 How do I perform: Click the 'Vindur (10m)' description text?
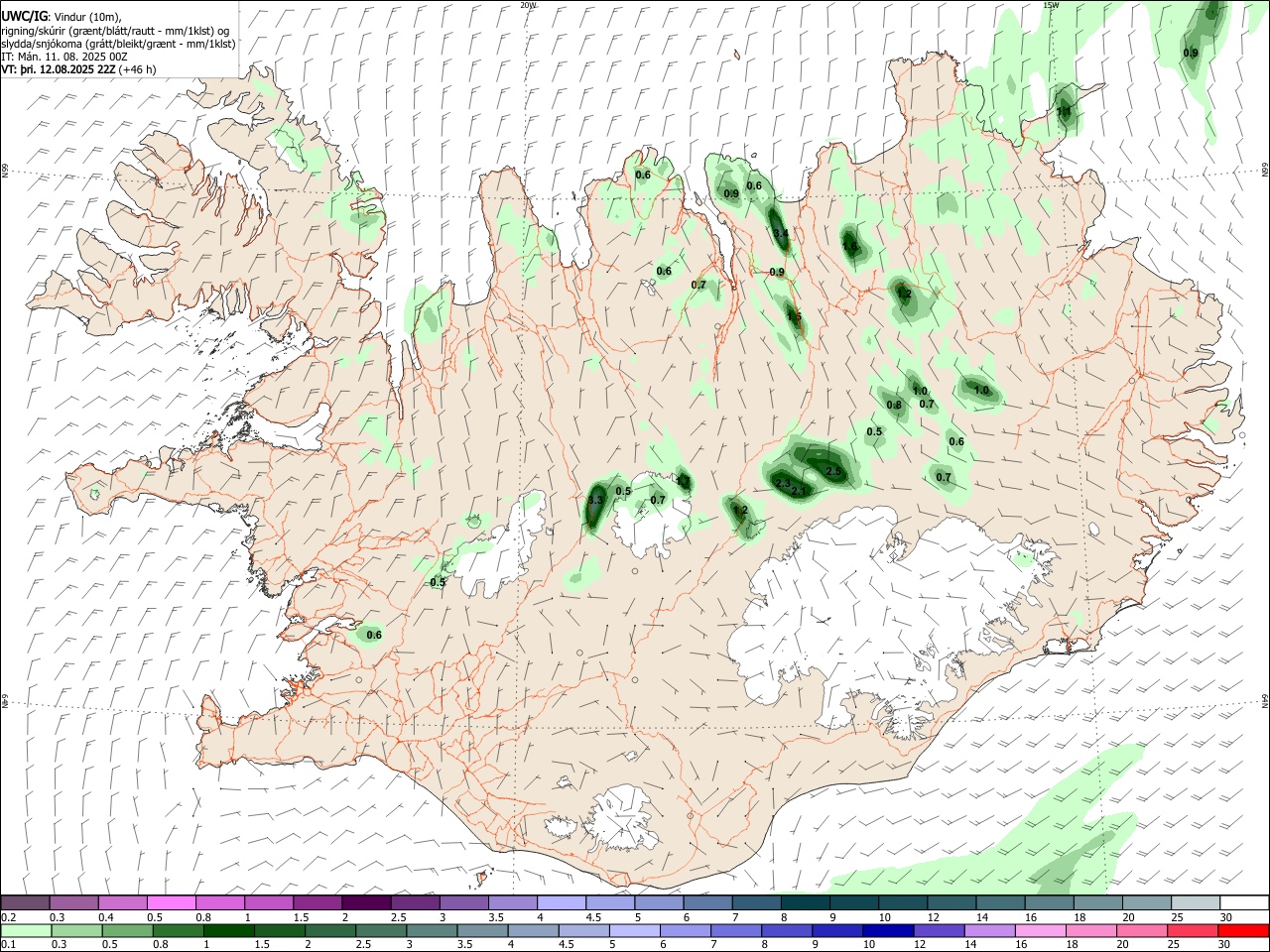tap(87, 17)
